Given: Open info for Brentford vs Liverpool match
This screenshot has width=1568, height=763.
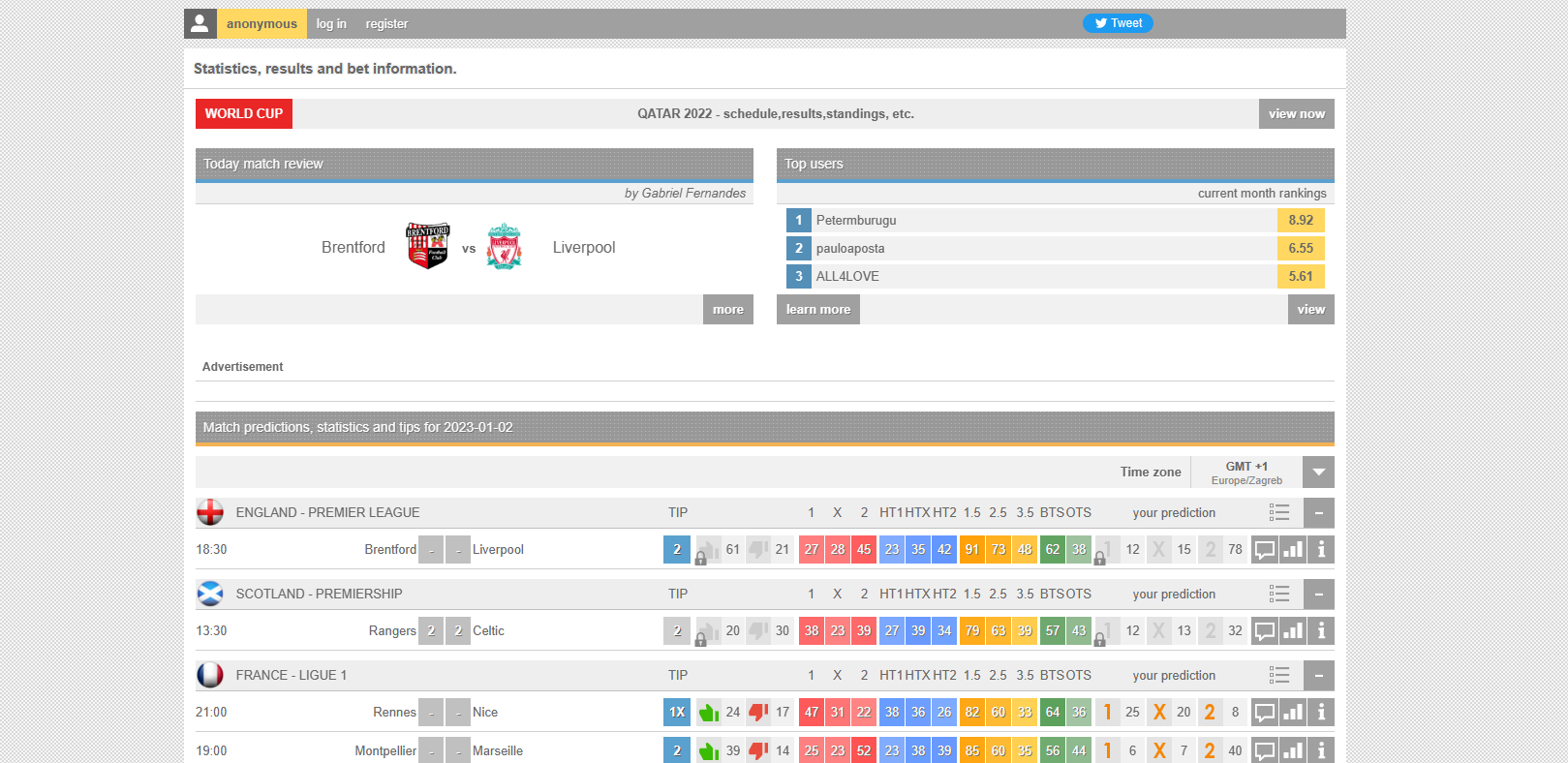Looking at the screenshot, I should [1321, 550].
